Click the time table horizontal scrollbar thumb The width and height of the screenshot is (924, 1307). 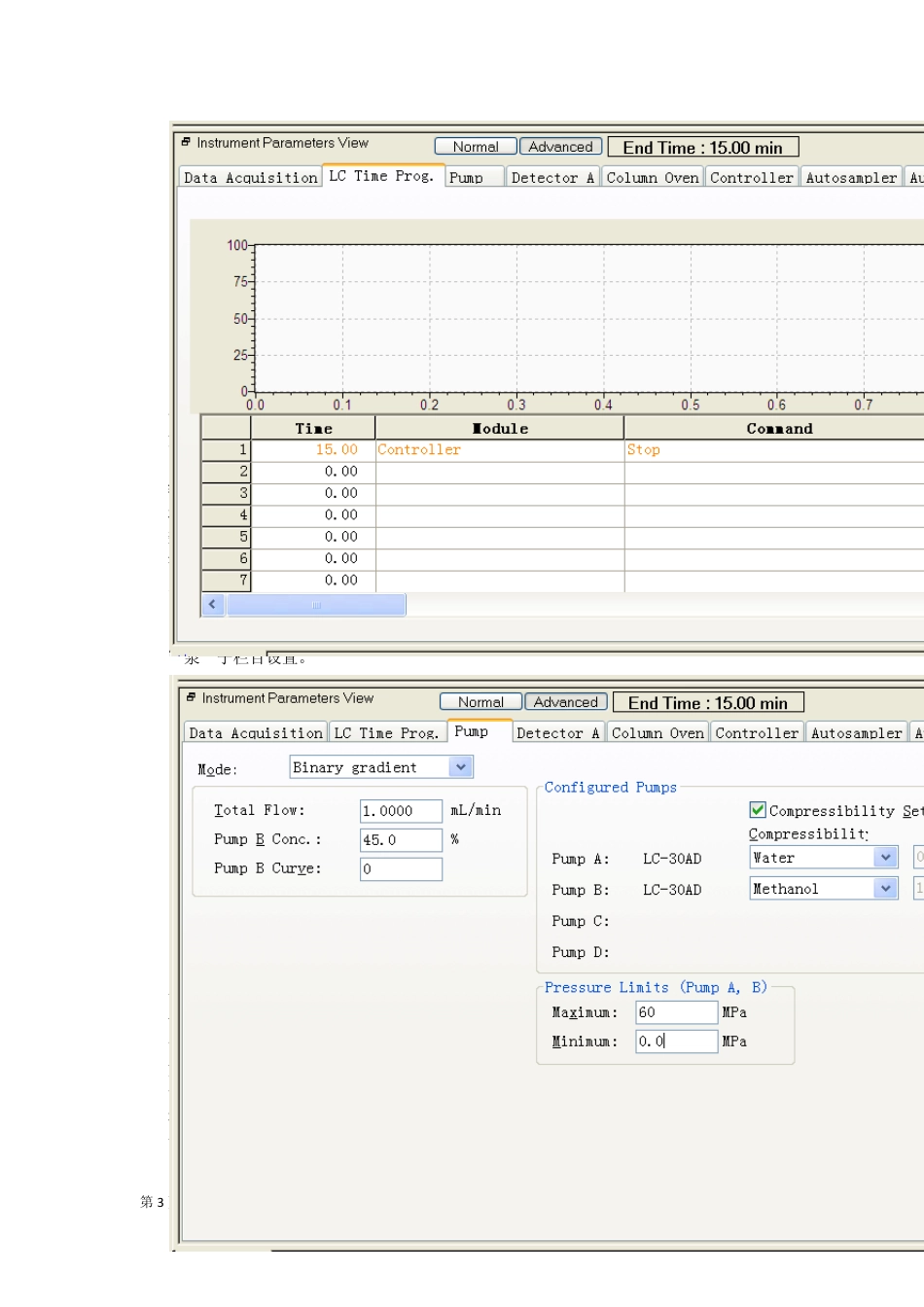(316, 605)
